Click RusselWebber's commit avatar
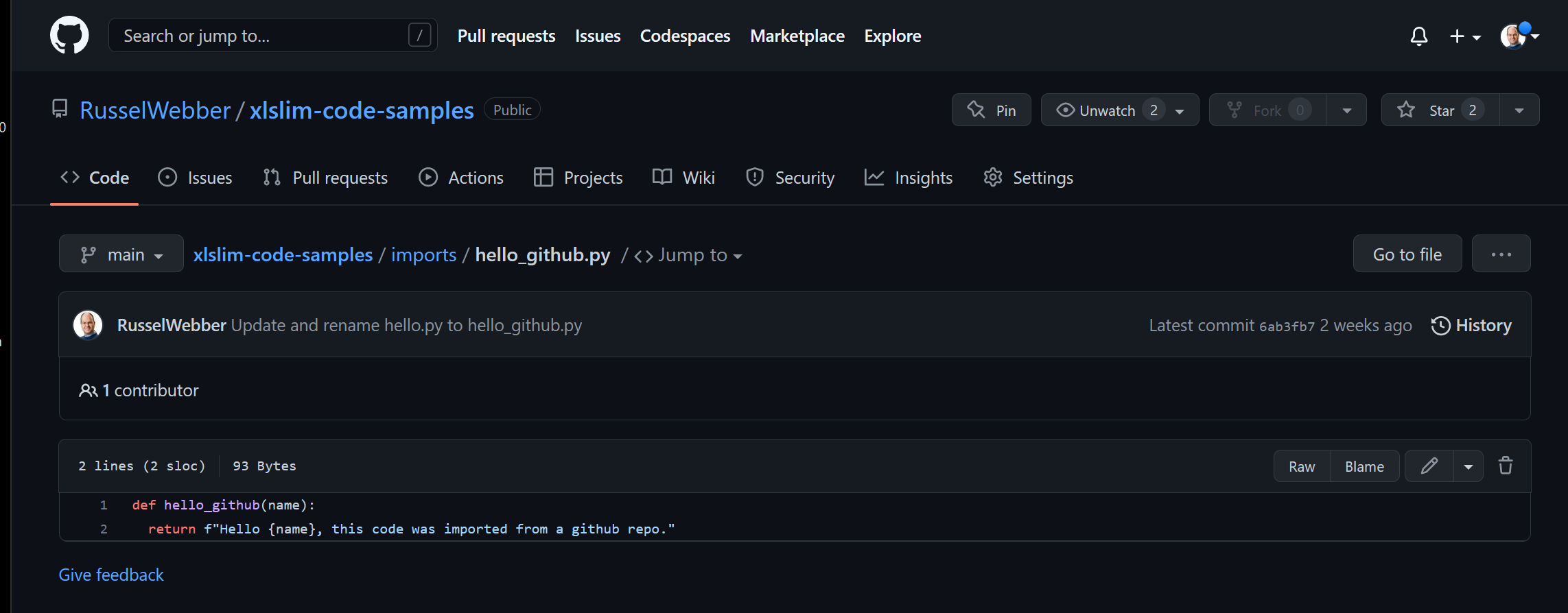Viewport: 1568px width, 613px height. [x=88, y=325]
